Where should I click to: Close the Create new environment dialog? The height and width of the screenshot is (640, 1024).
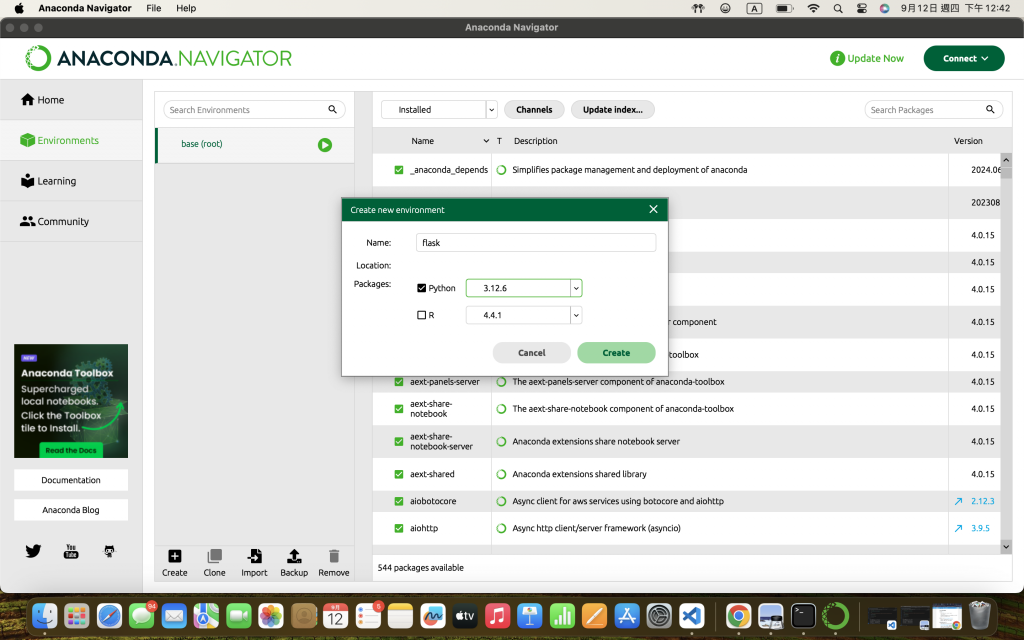pyautogui.click(x=653, y=209)
